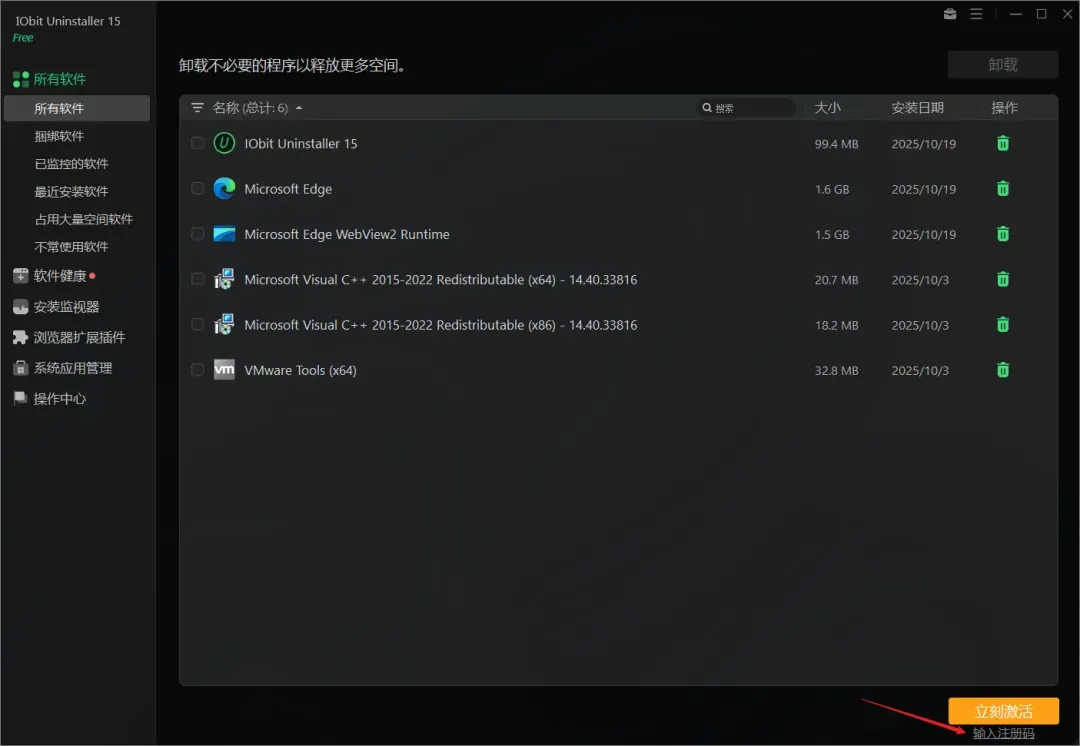Click the 卸载 button at top right
1080x746 pixels.
(1003, 65)
